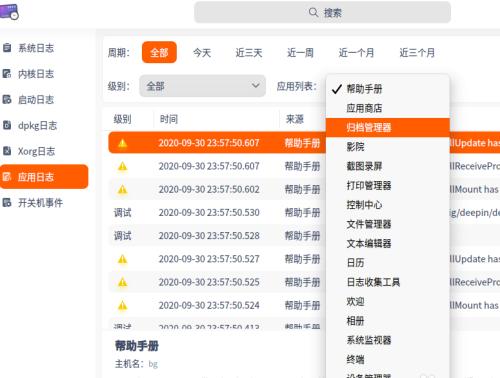Filter period by 近一周

click(300, 53)
